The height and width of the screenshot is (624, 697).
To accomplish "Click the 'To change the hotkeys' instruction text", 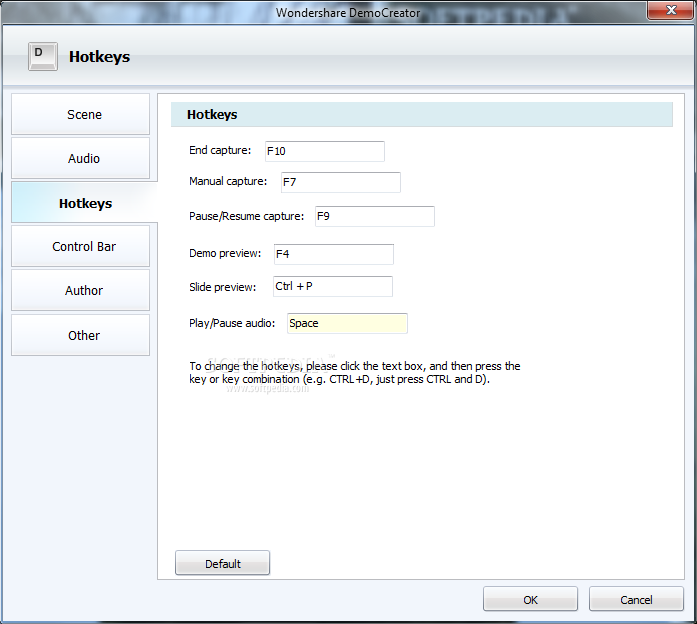I will click(355, 372).
